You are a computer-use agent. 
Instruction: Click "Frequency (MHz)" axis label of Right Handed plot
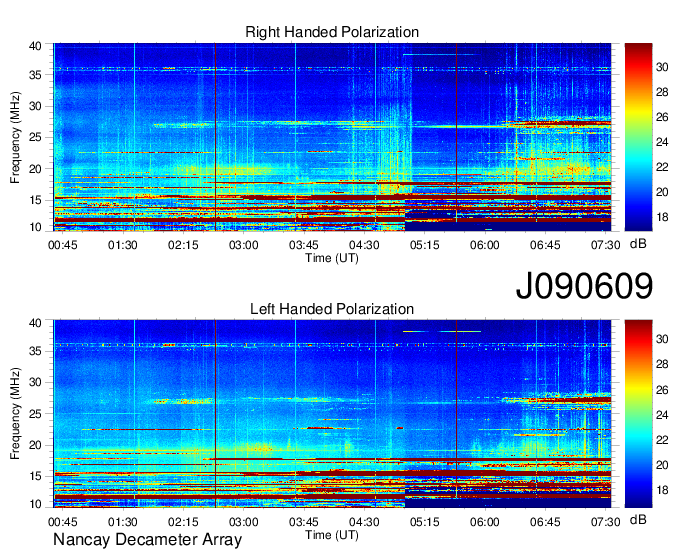(15, 137)
